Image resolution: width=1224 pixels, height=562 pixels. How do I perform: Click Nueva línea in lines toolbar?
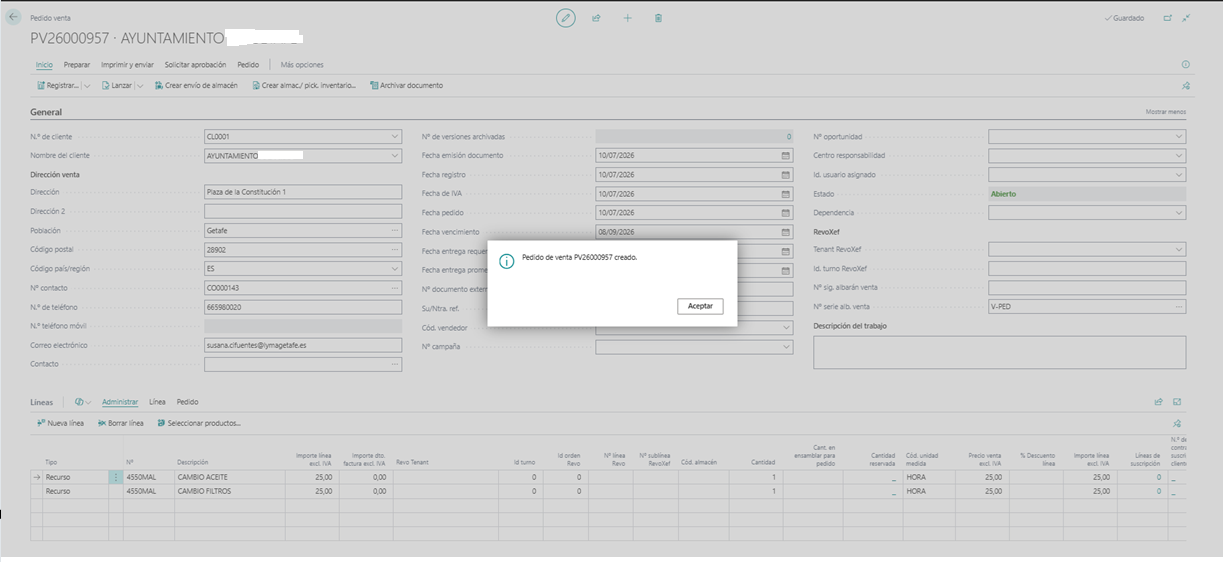coord(60,423)
